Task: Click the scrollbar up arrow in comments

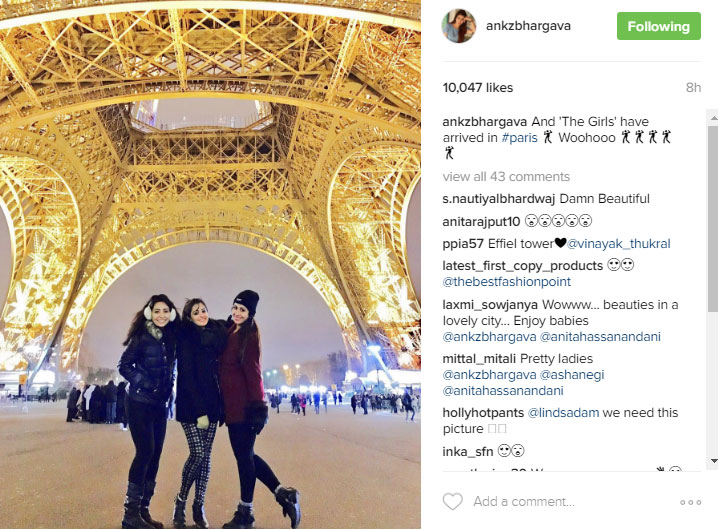Action: pyautogui.click(x=713, y=118)
